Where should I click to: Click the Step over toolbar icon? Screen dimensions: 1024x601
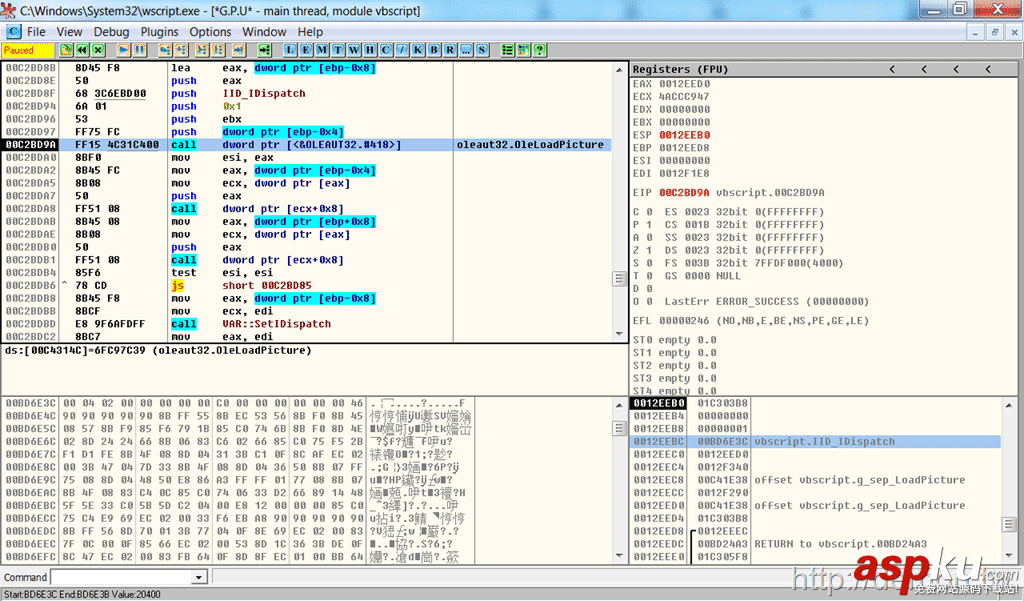tap(181, 50)
